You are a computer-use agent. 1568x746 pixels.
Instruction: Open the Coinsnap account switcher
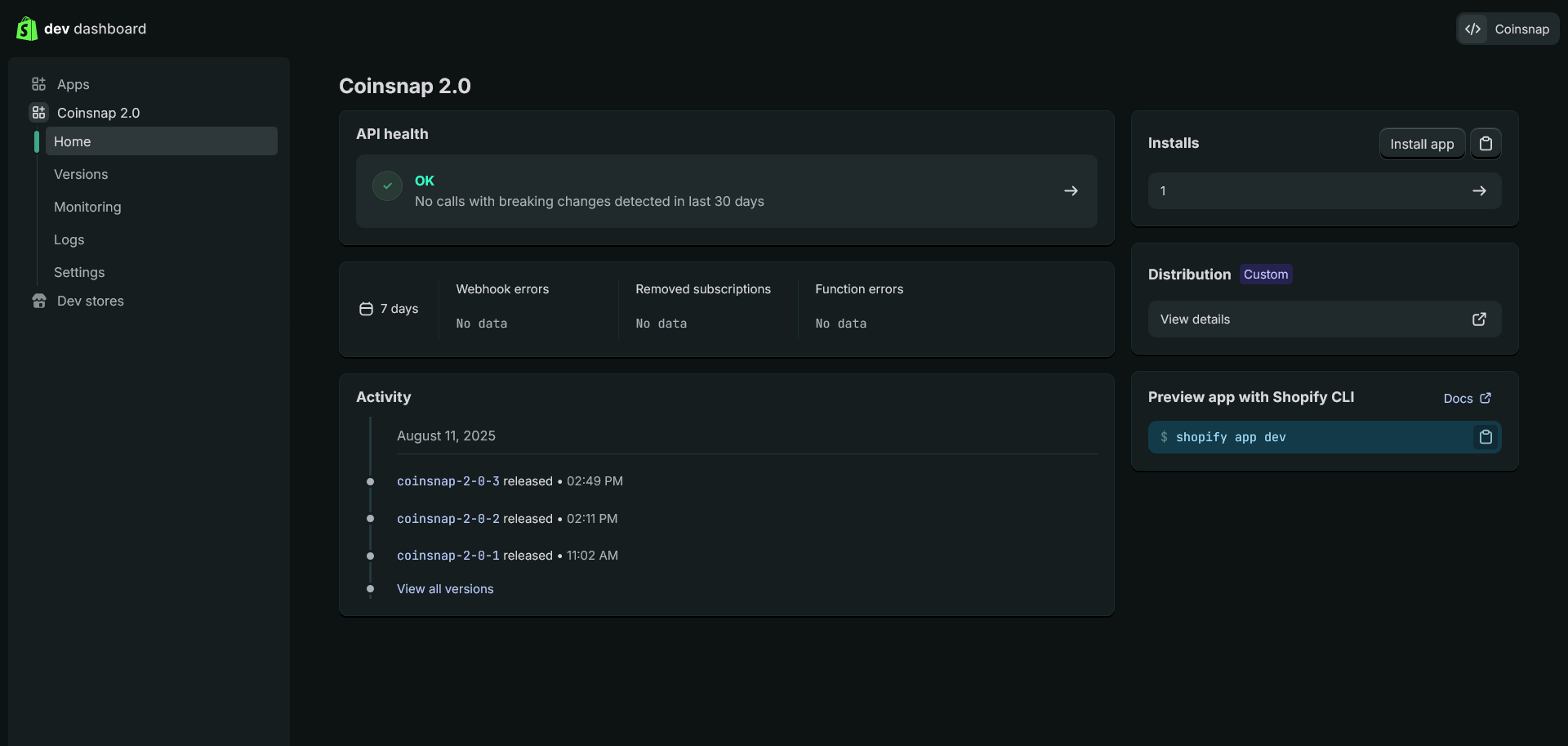pyautogui.click(x=1508, y=29)
